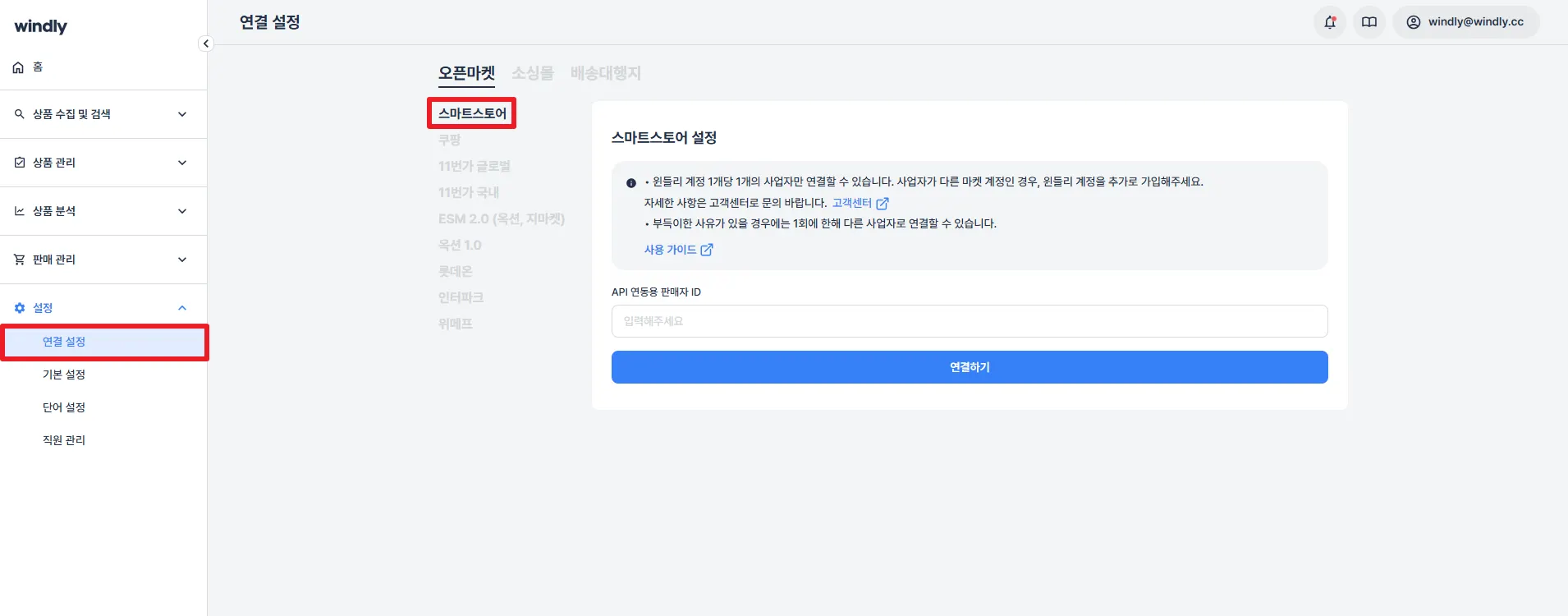The height and width of the screenshot is (616, 1568).
Task: Collapse 설정 menu
Action: (x=103, y=308)
